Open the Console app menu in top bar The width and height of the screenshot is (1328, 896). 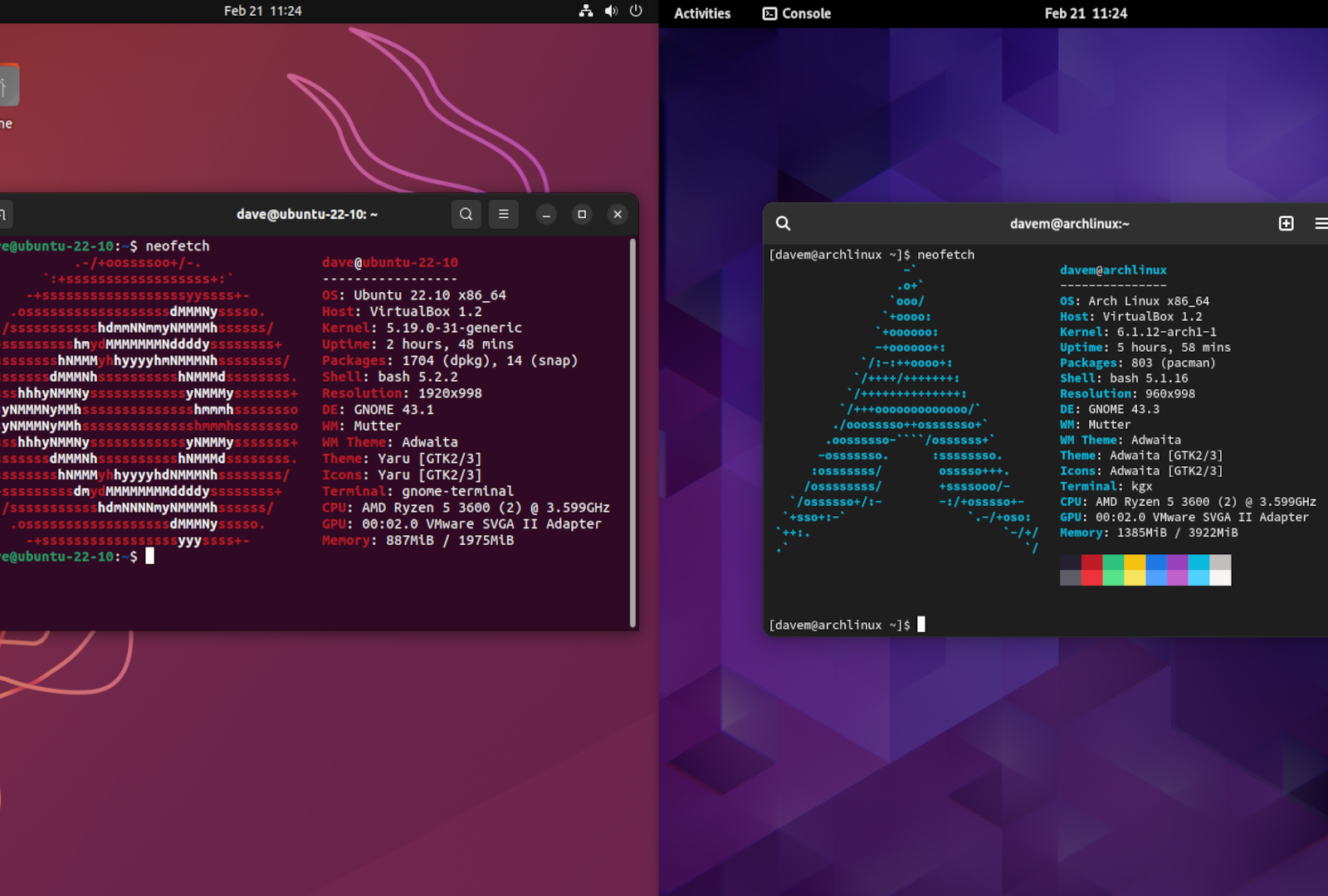tap(797, 13)
